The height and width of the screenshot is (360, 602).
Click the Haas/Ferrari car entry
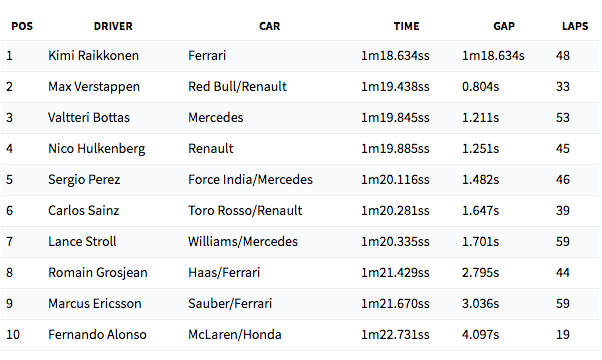pos(224,273)
